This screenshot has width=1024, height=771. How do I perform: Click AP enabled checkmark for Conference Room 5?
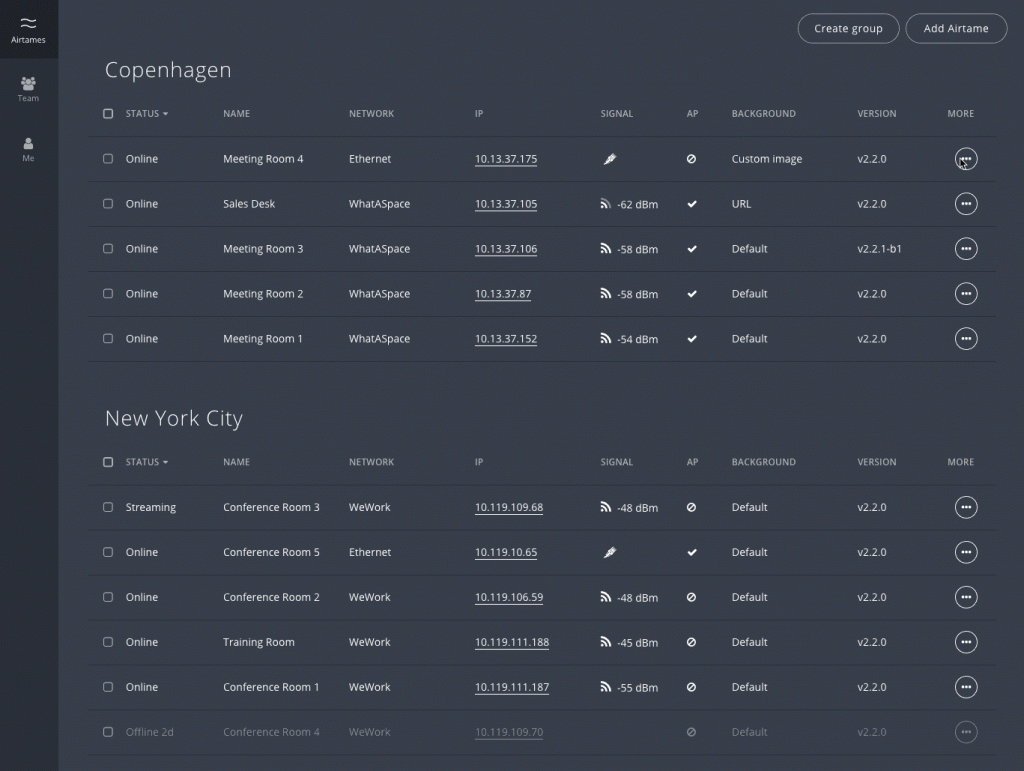pyautogui.click(x=692, y=552)
